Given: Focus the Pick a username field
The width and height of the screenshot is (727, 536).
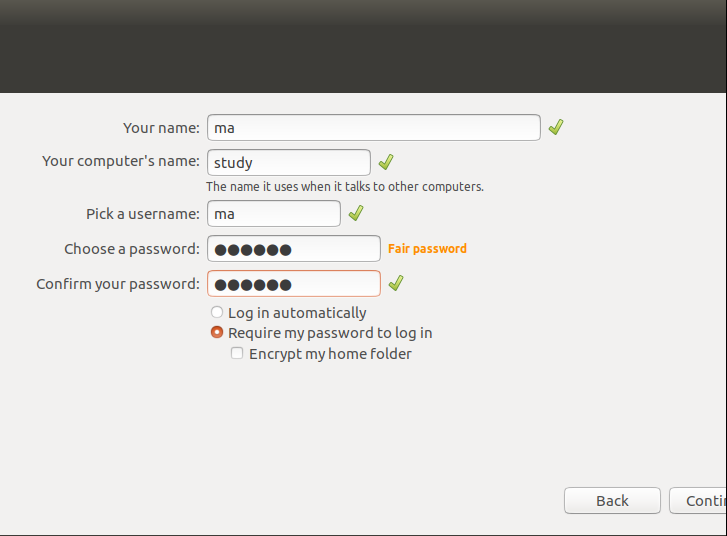Looking at the screenshot, I should (274, 213).
